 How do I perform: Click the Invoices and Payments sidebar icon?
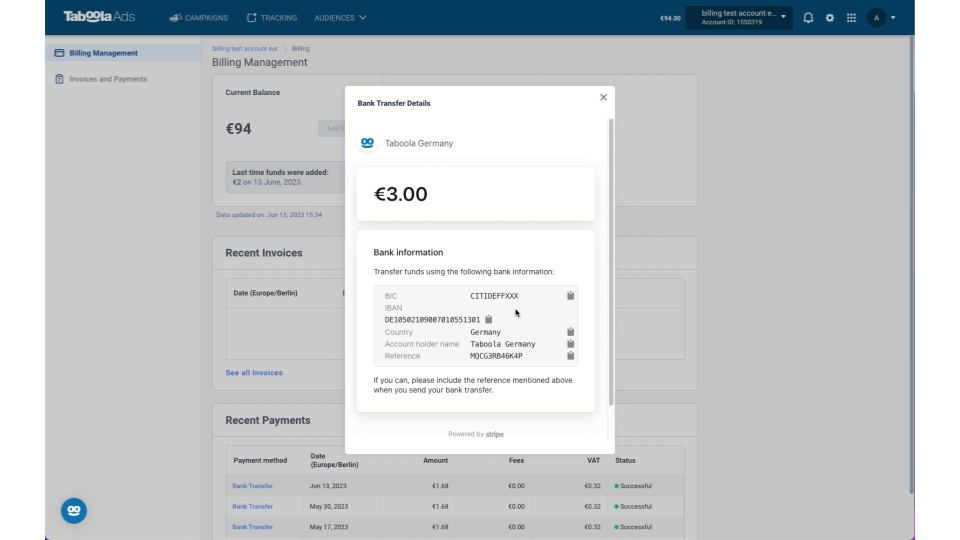tap(59, 79)
